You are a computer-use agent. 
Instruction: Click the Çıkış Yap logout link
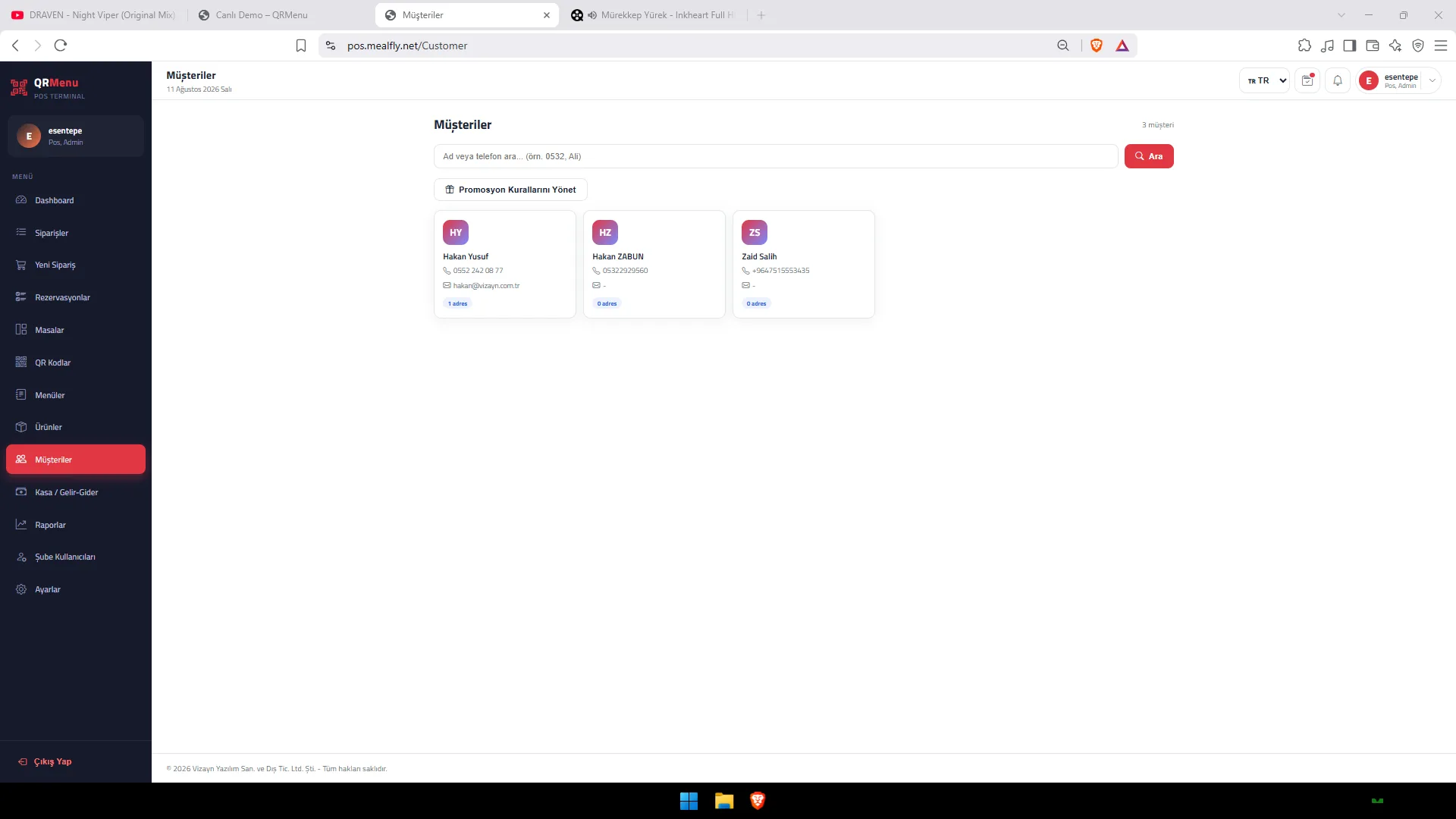coord(45,761)
